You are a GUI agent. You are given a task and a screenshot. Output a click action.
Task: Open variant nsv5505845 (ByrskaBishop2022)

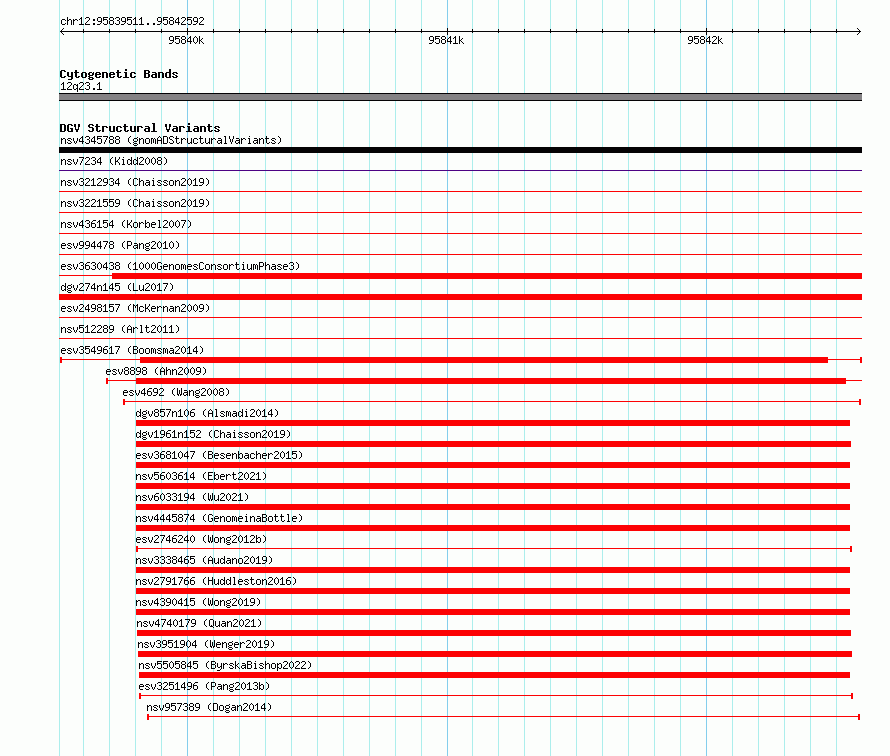point(225,665)
